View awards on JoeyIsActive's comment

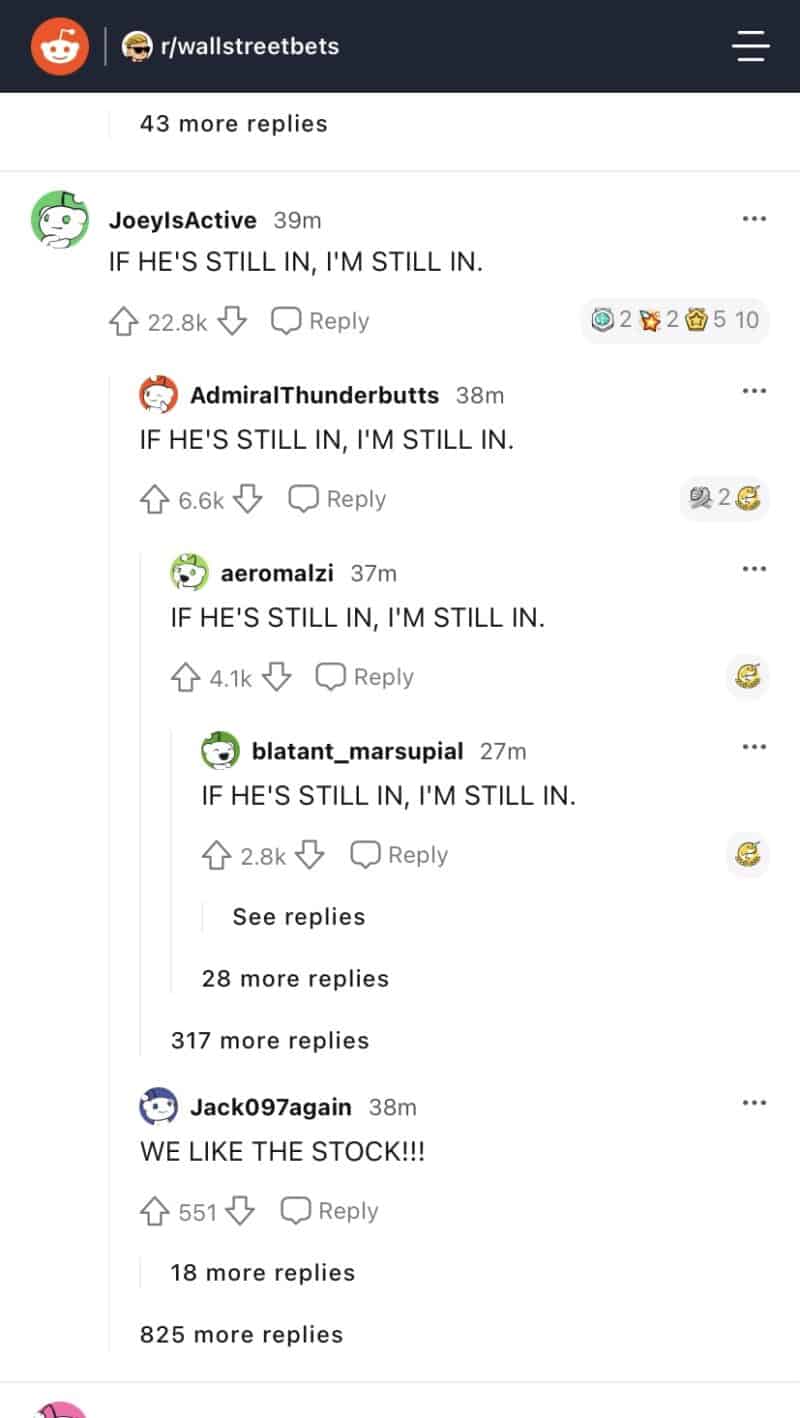[675, 321]
